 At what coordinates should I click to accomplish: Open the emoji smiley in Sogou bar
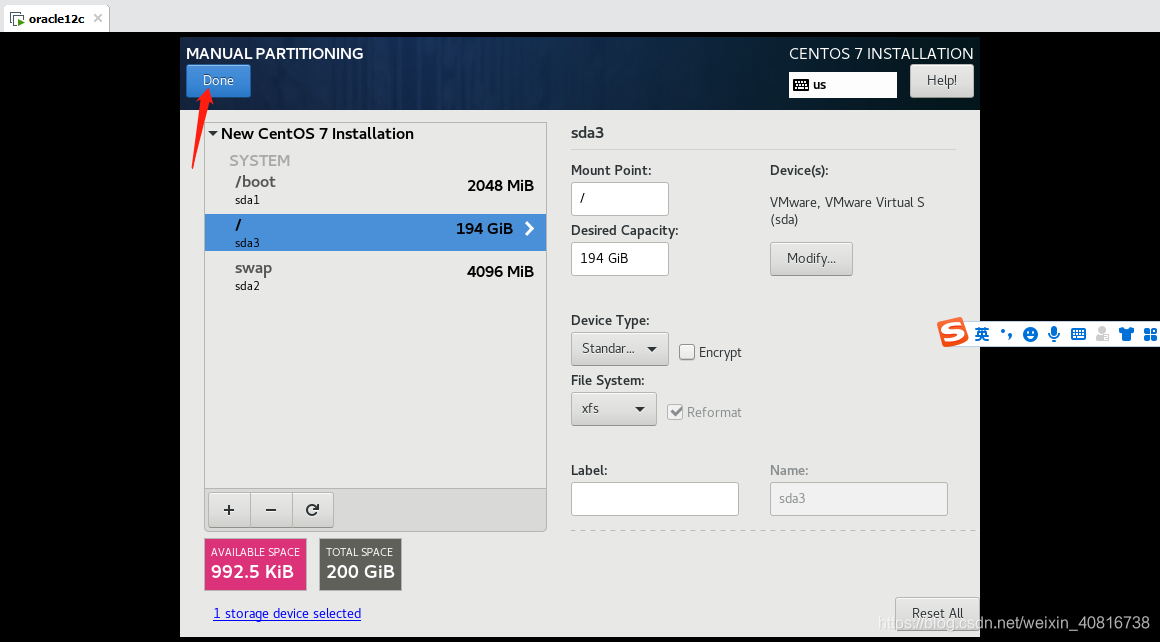pos(1030,334)
